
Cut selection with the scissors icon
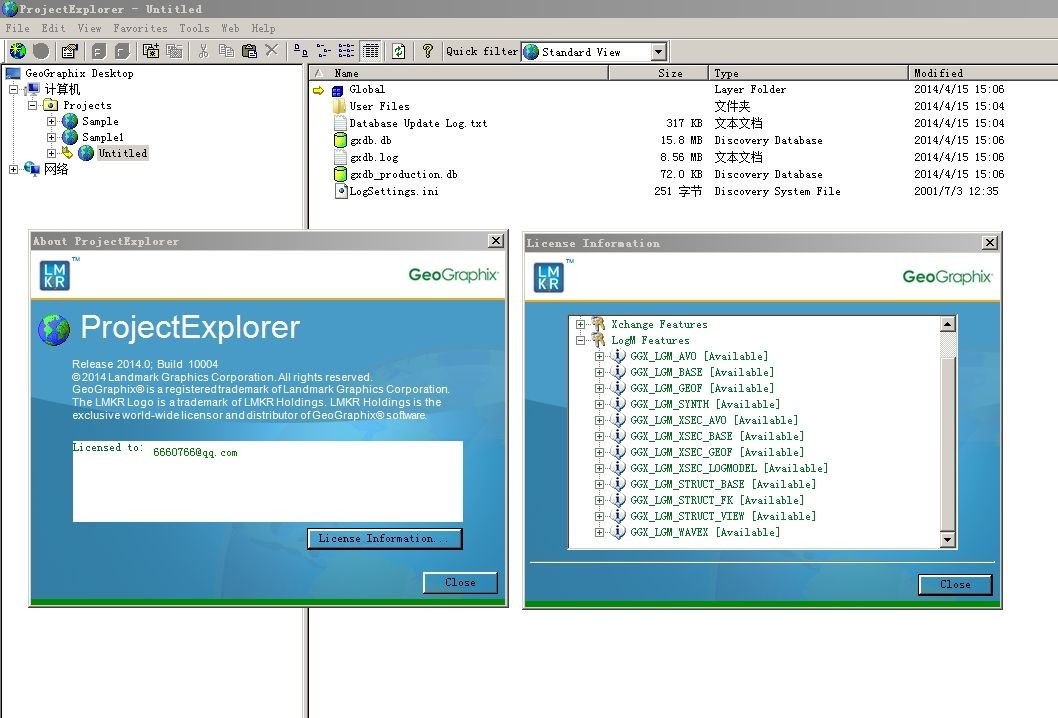[203, 51]
